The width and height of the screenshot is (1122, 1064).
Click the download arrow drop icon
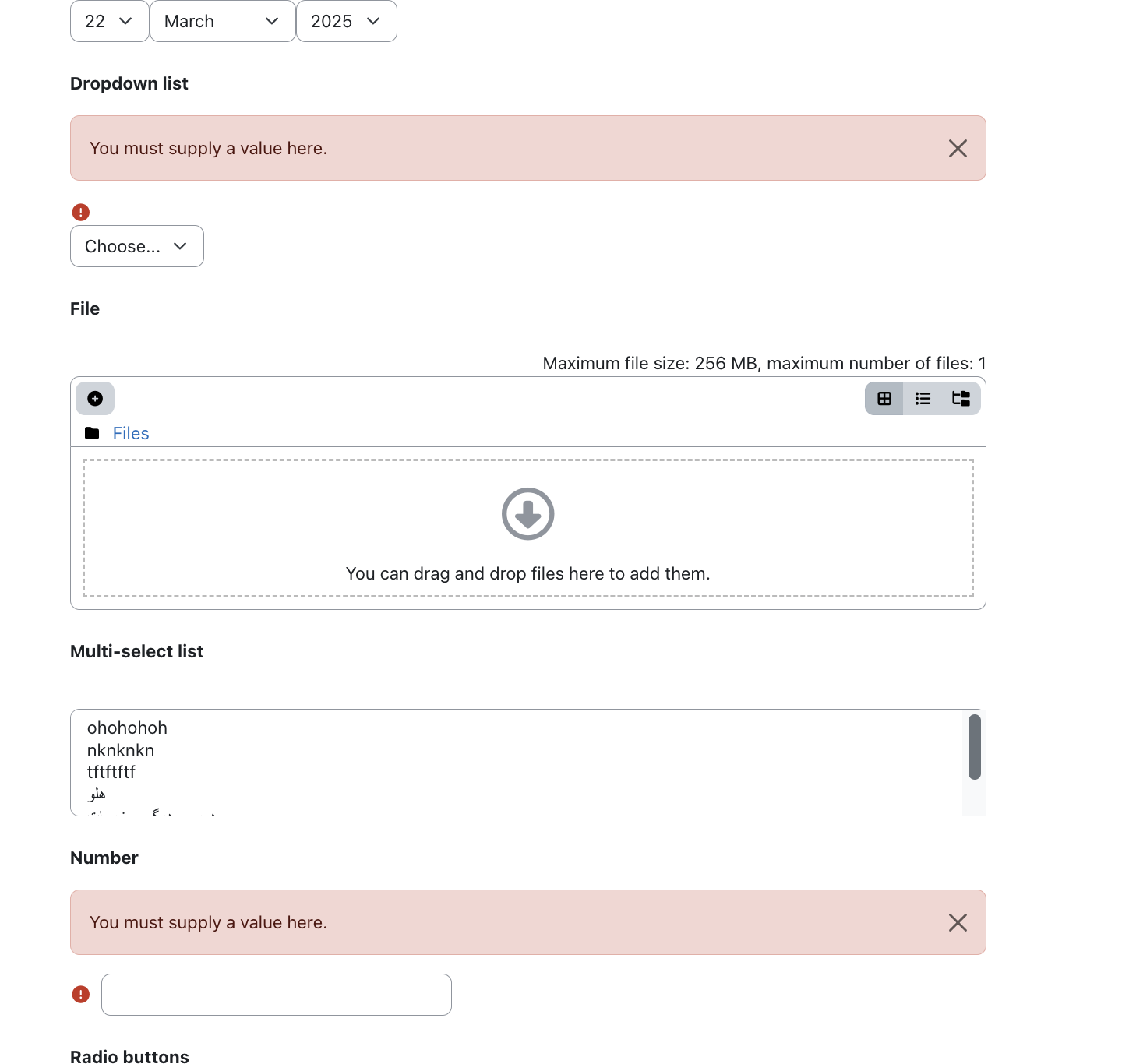(x=527, y=514)
